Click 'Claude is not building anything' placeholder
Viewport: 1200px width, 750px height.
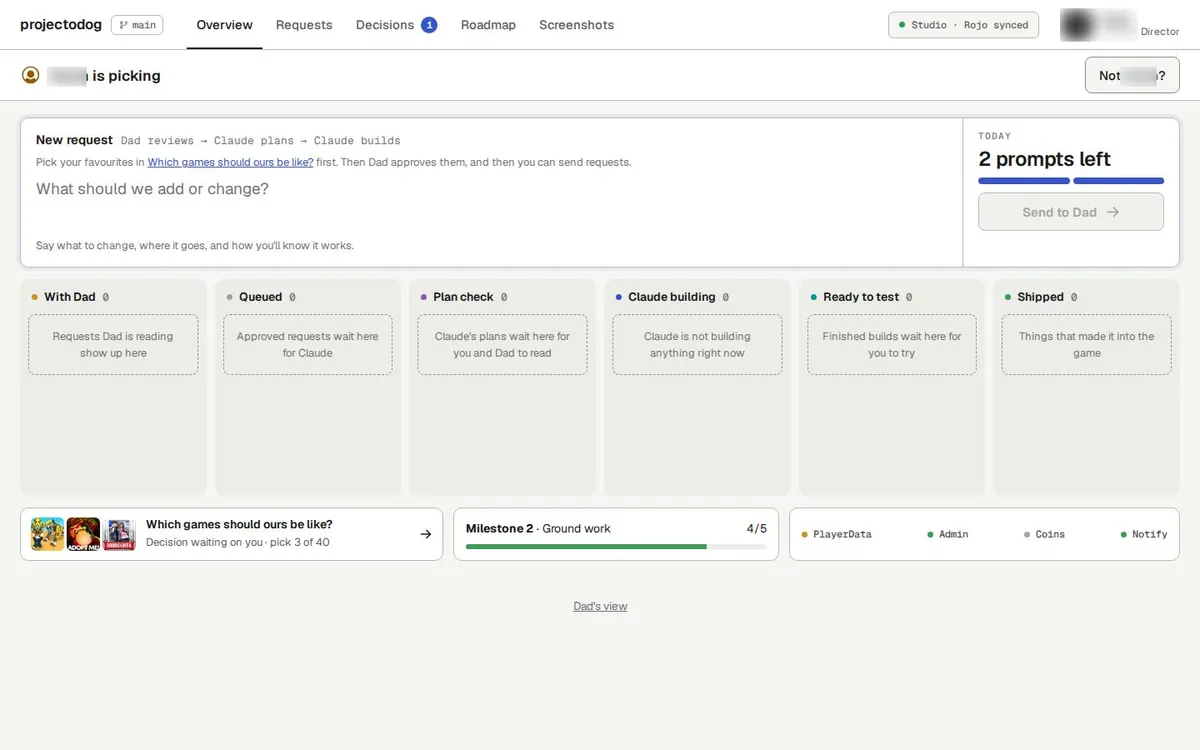click(x=697, y=345)
